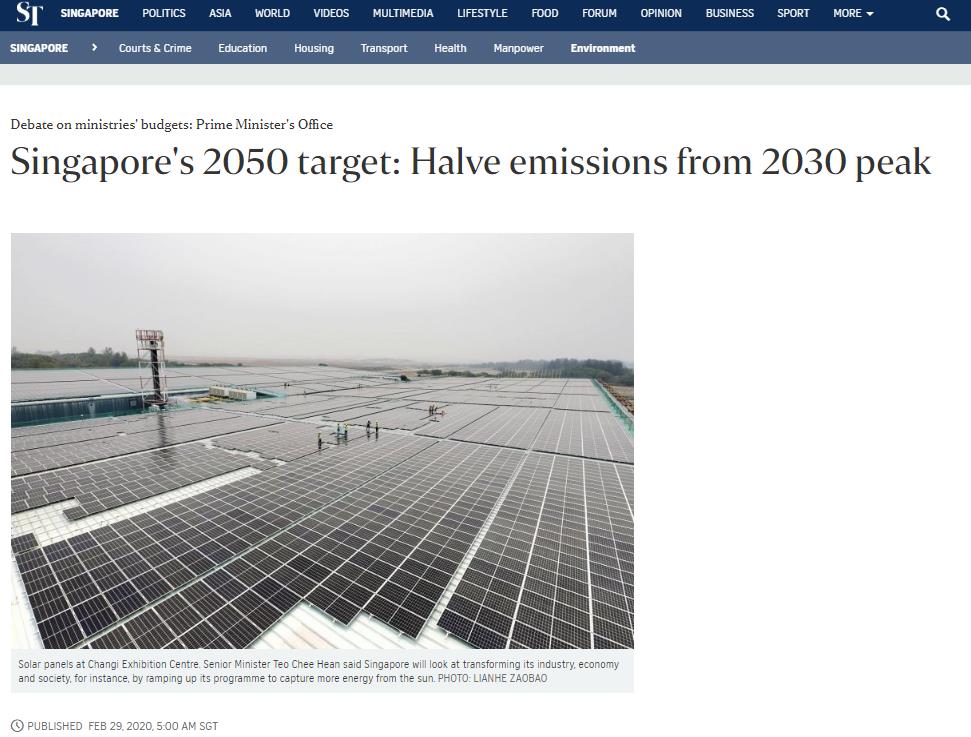Open the Politics menu item
Screen dimensions: 971x737
point(164,14)
